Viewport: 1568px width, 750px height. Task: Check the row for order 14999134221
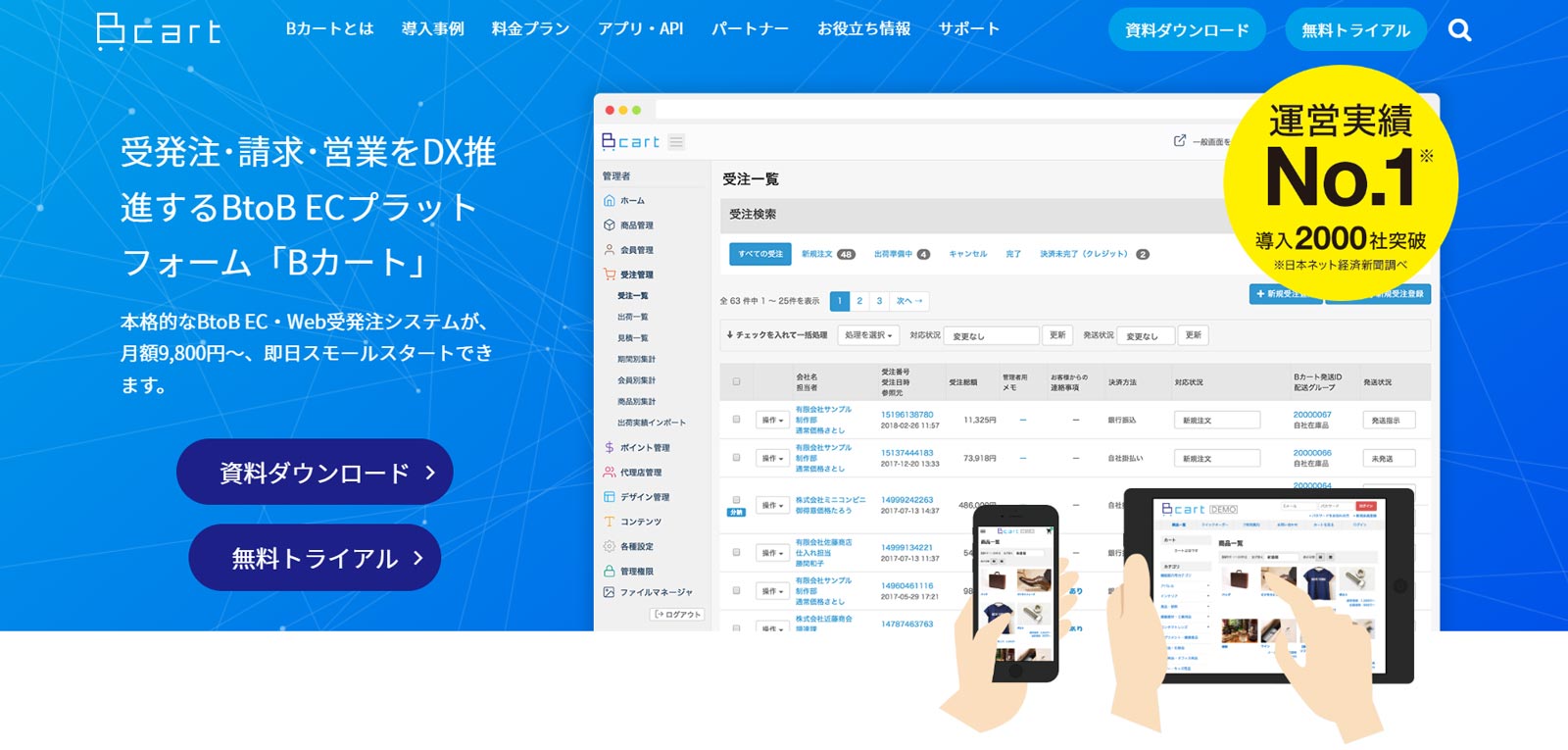tap(736, 552)
